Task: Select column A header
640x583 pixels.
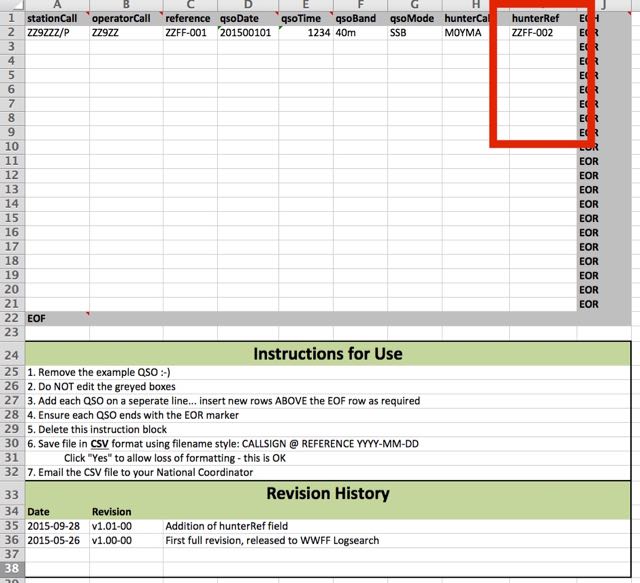Action: pos(56,5)
